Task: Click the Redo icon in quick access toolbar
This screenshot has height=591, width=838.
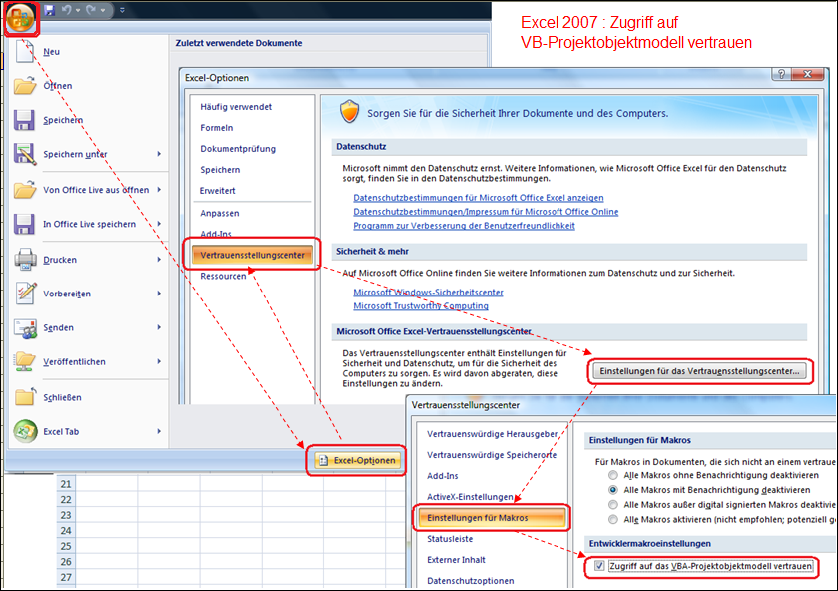Action: pos(91,10)
